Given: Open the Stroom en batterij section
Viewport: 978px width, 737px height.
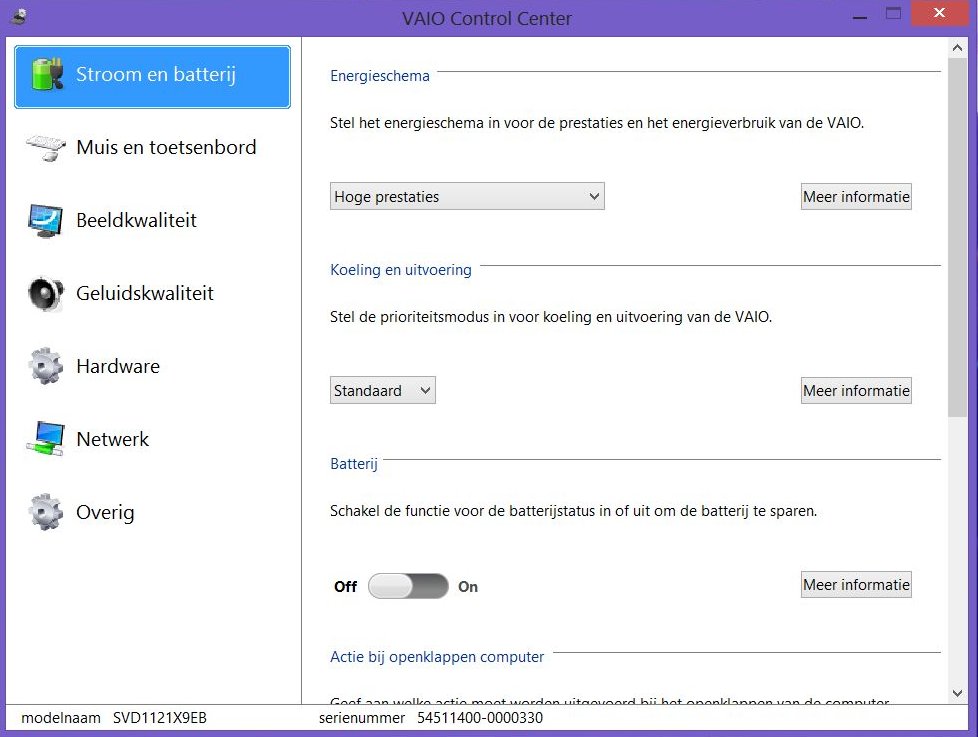Looking at the screenshot, I should pyautogui.click(x=152, y=77).
